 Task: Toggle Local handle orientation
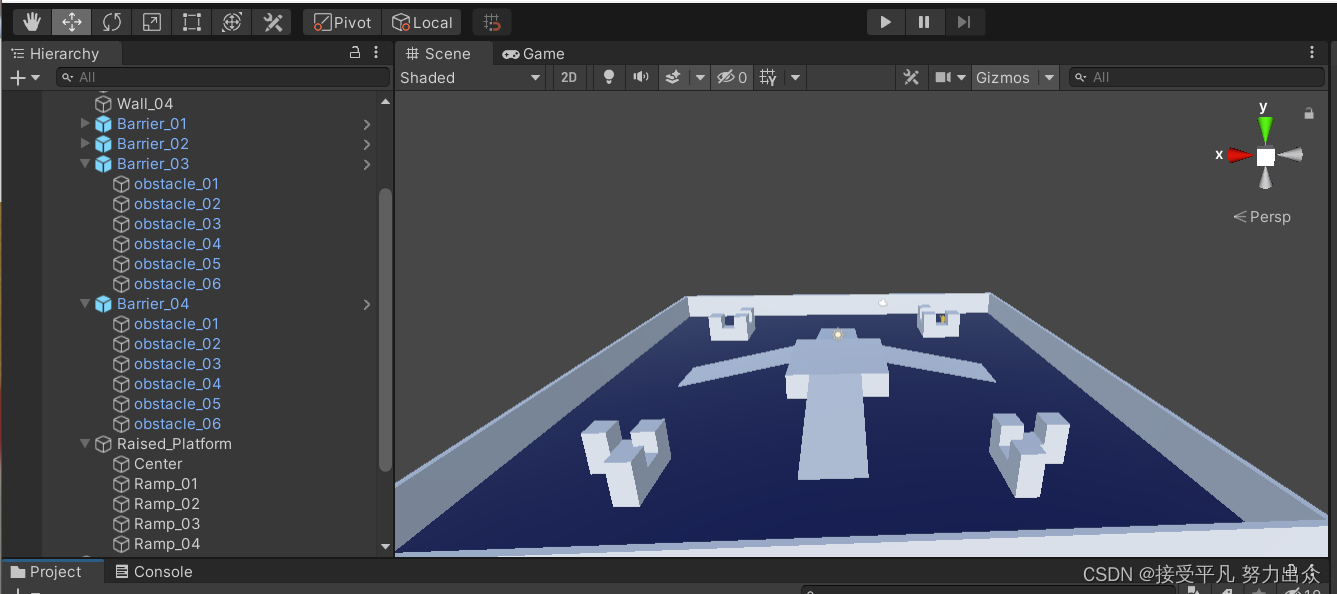click(x=422, y=21)
